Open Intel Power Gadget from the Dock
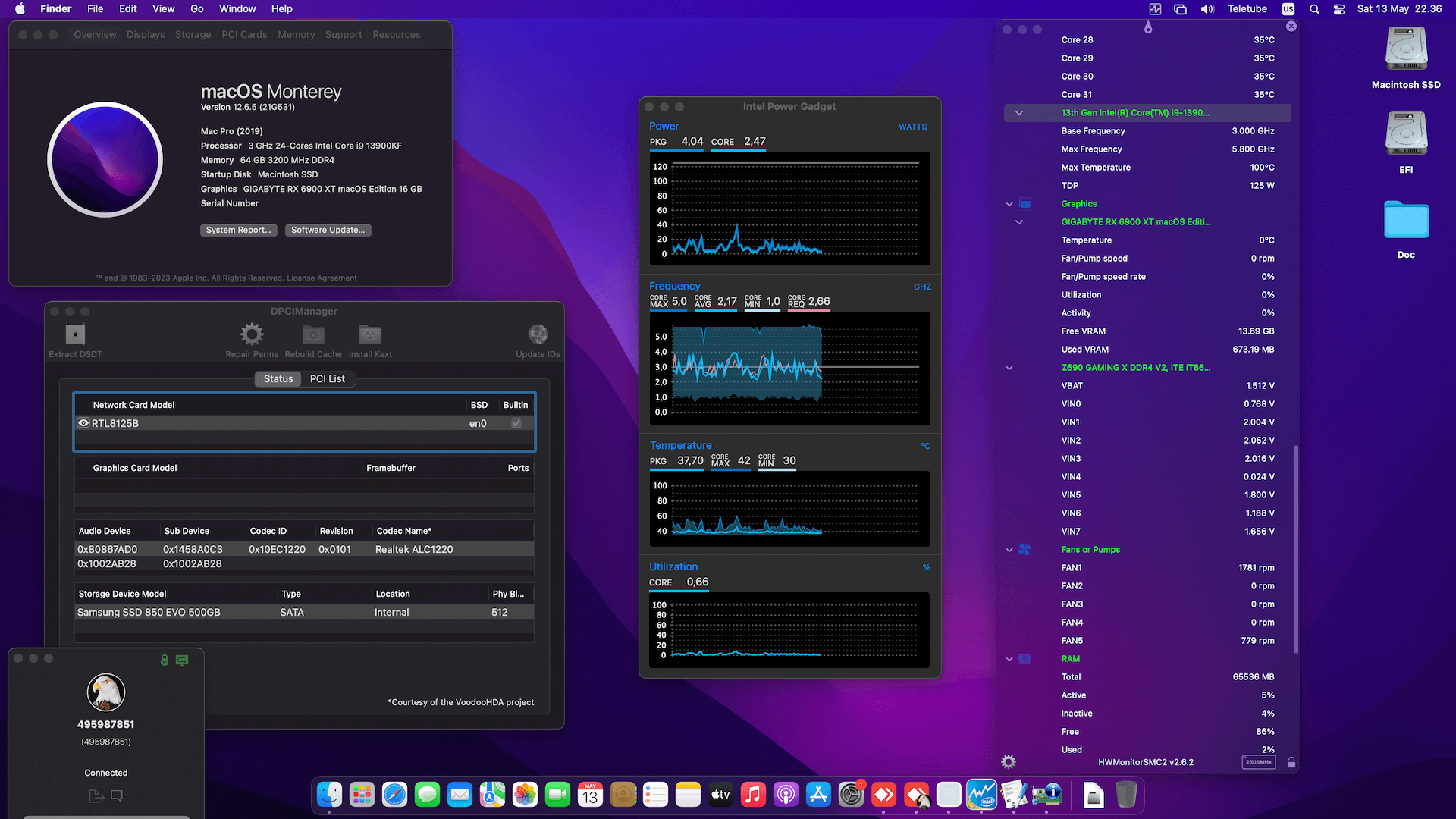This screenshot has height=819, width=1456. tap(981, 795)
